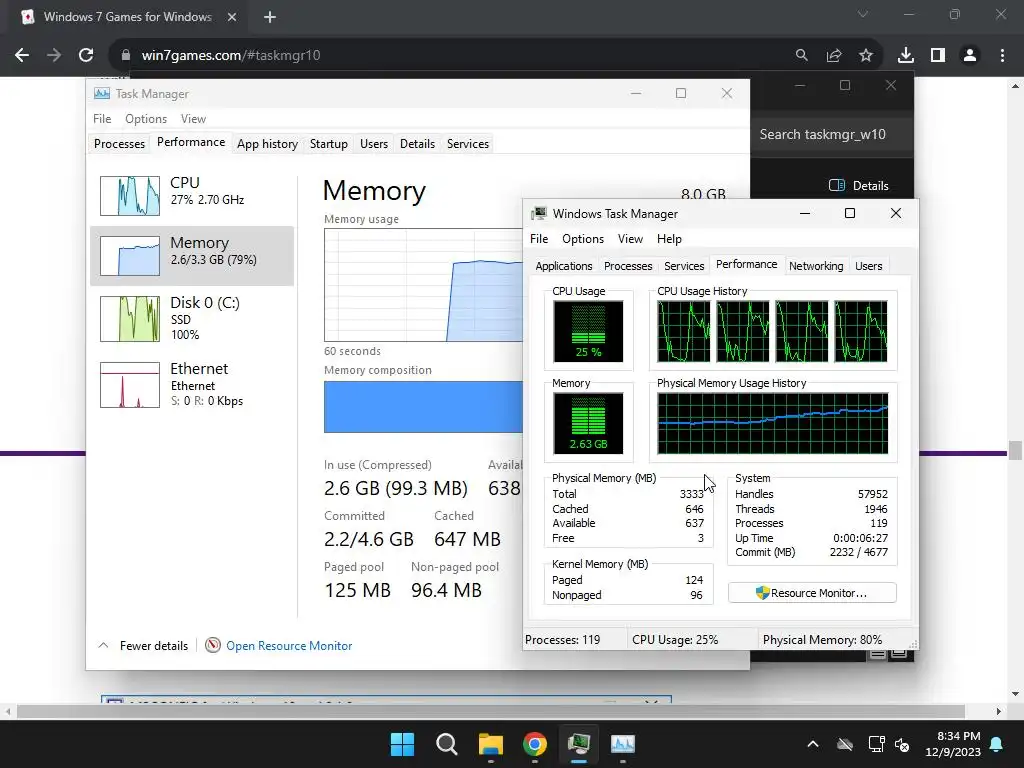Click the browser forward arrow
The height and width of the screenshot is (768, 1024).
click(54, 56)
